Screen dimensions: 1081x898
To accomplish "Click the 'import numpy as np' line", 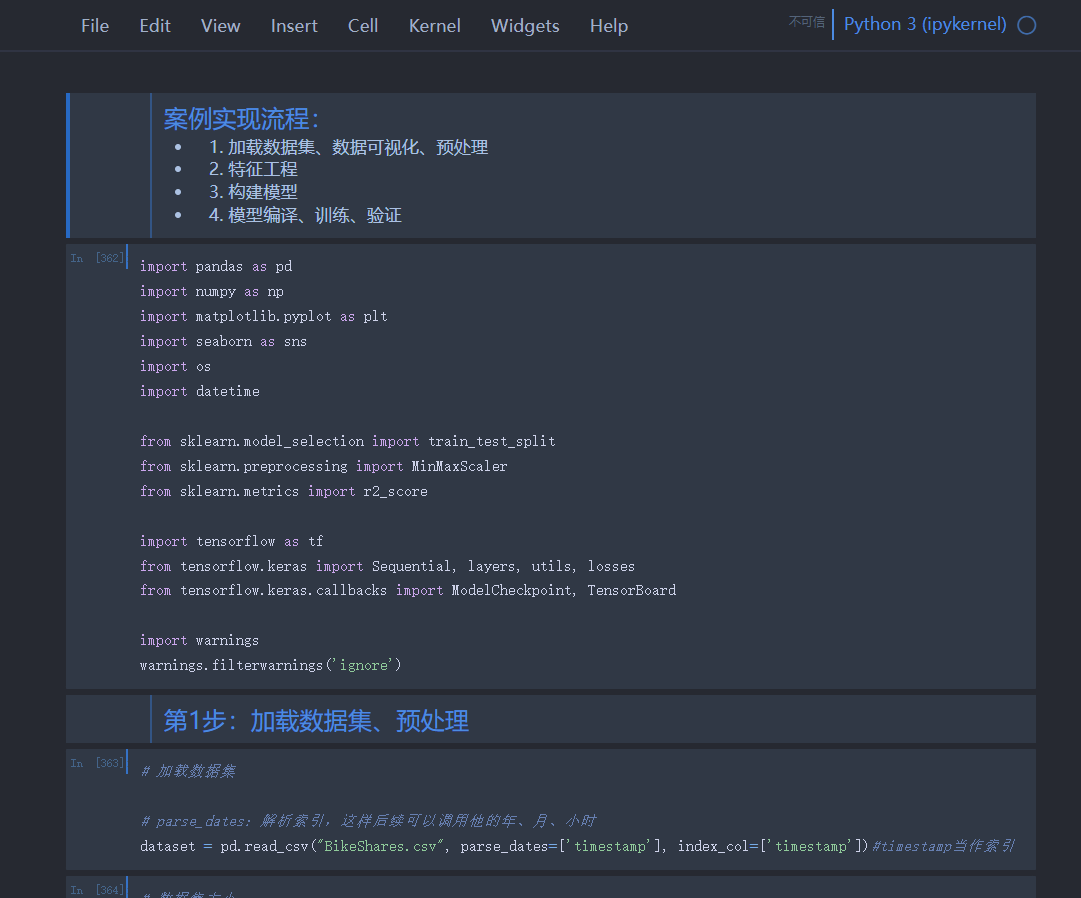I will point(212,291).
